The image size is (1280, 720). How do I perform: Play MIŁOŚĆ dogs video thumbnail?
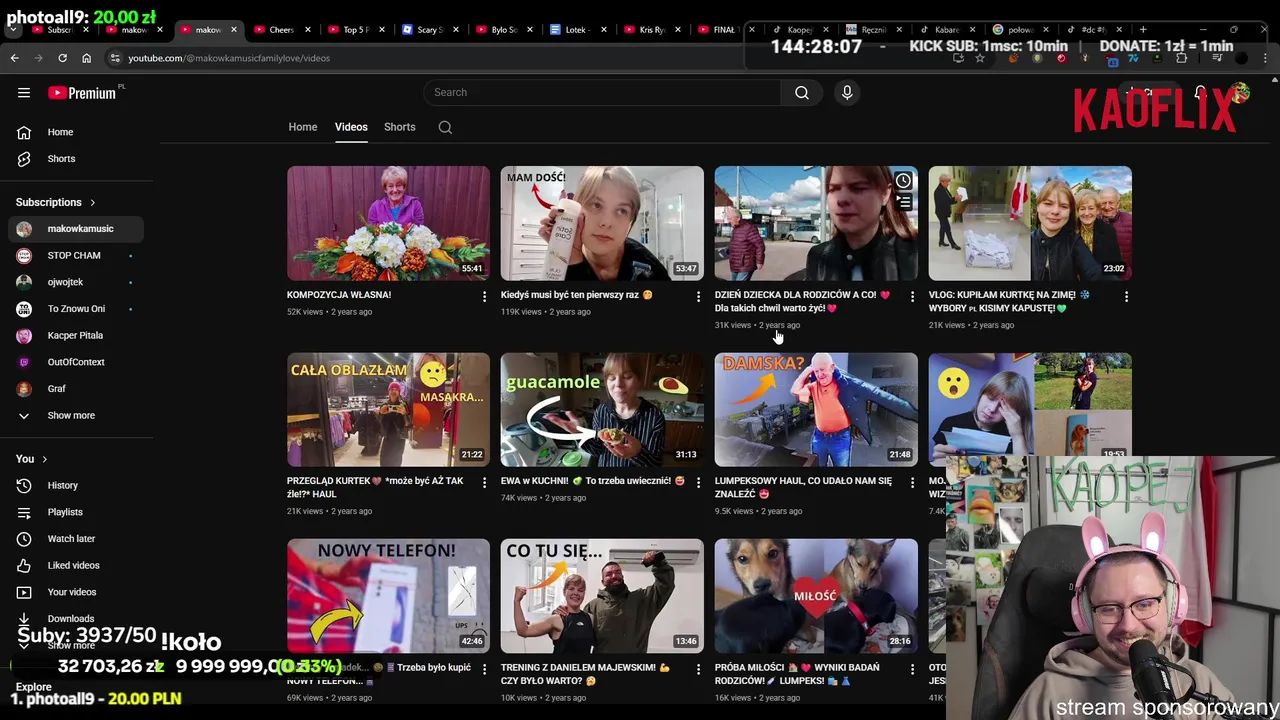click(x=816, y=596)
